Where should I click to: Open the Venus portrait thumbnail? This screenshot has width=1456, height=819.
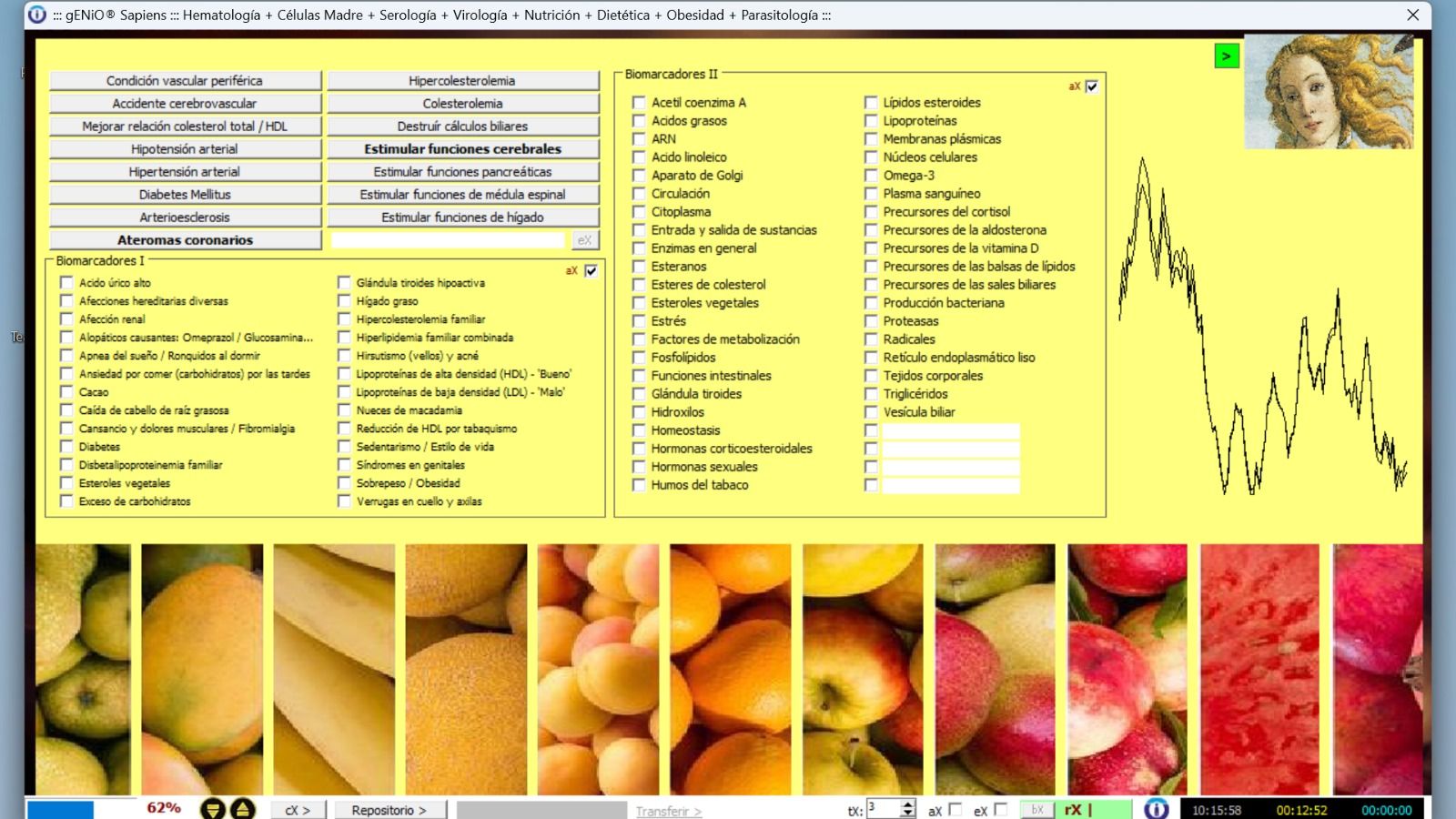[x=1329, y=92]
